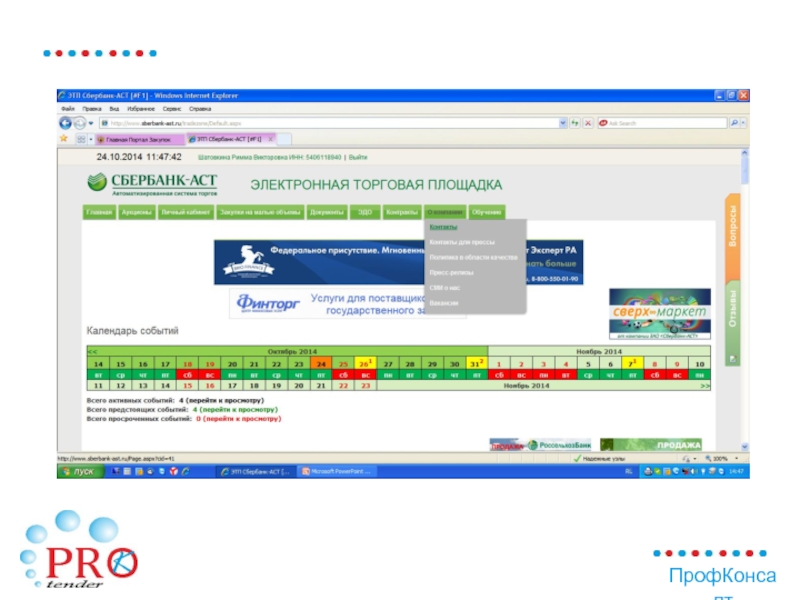View the 0 overdue events link
The image size is (800, 600).
(239, 419)
